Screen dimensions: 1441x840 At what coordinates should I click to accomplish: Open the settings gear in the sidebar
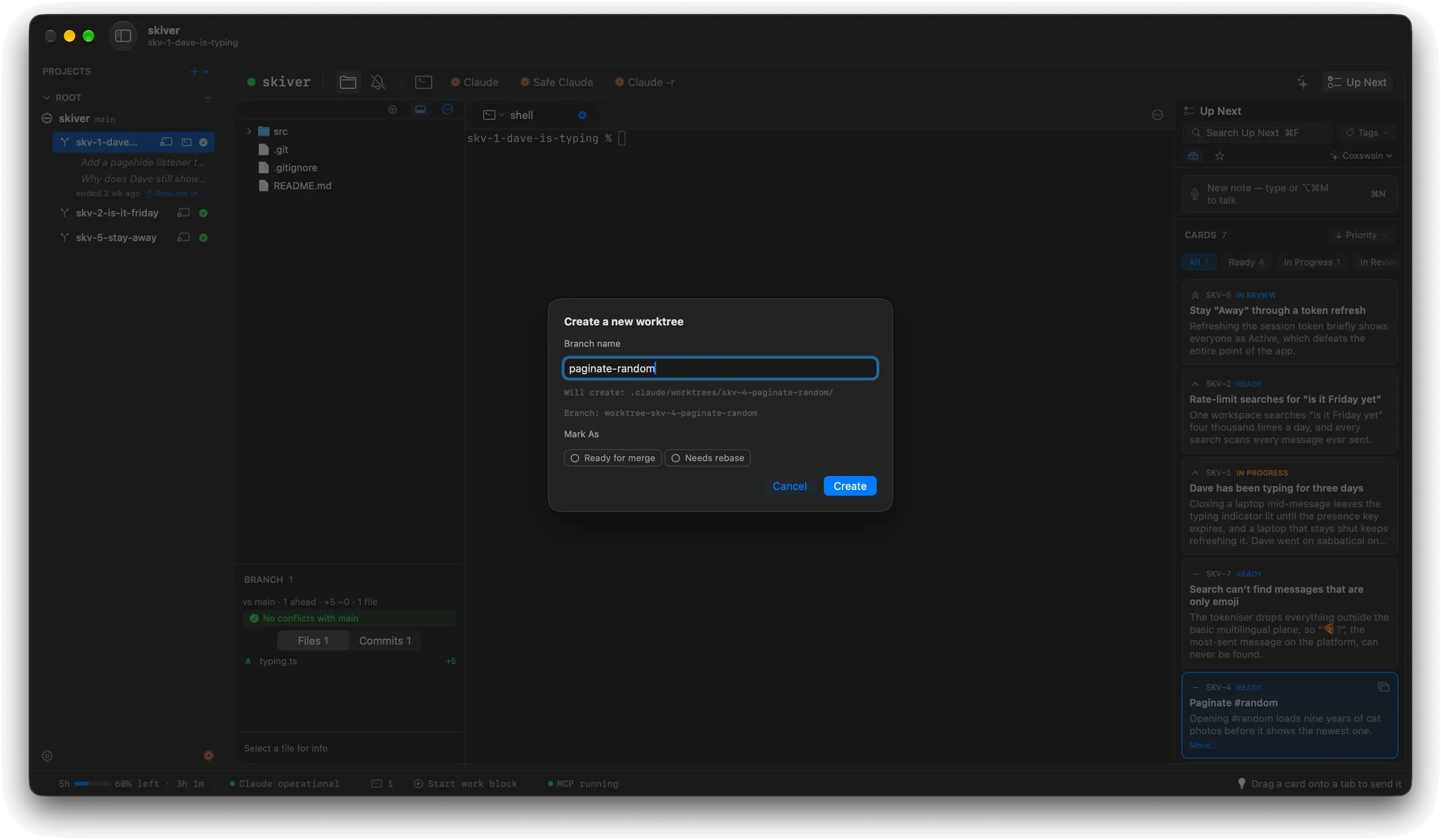(47, 756)
